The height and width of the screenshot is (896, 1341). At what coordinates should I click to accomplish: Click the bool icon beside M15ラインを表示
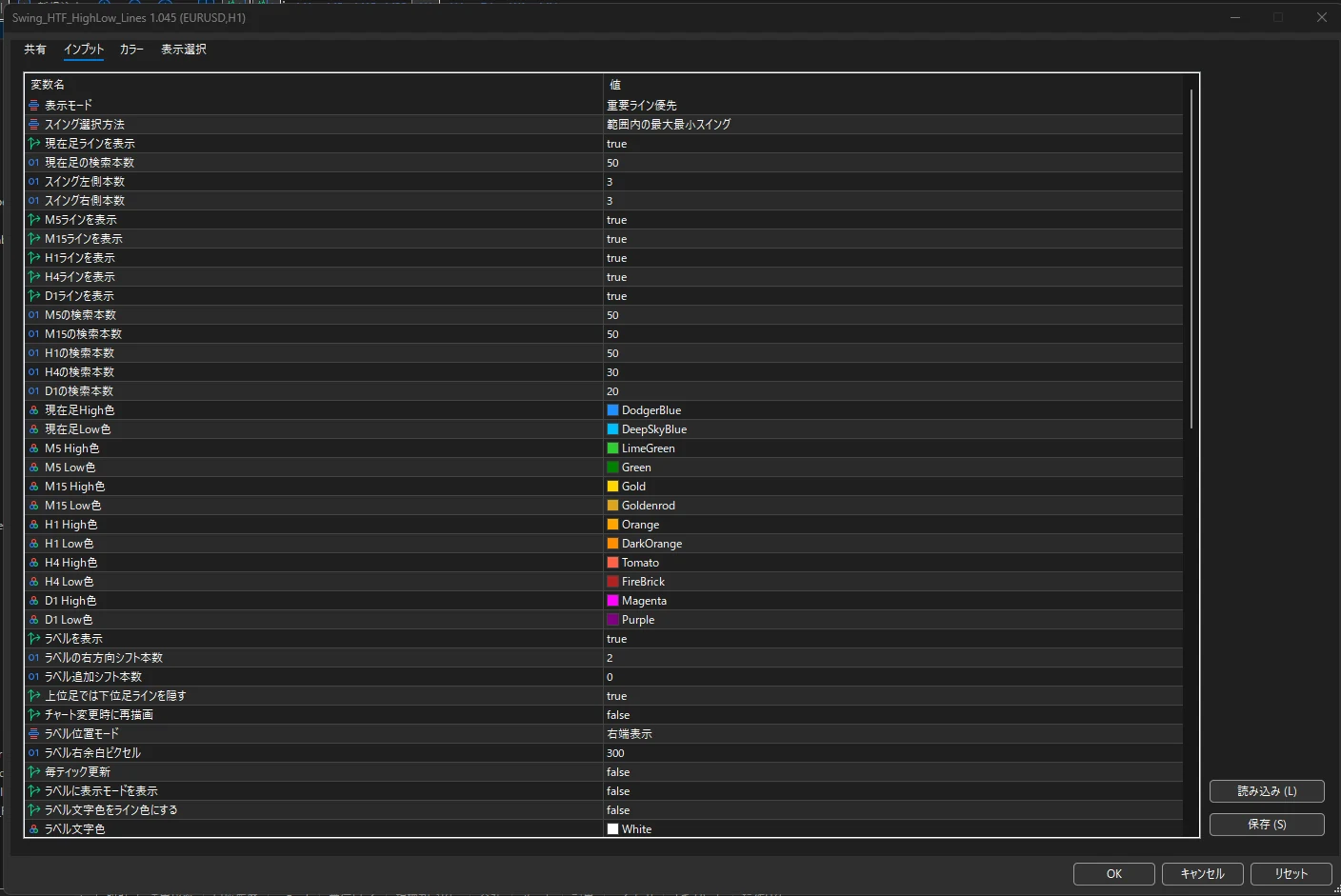[34, 239]
